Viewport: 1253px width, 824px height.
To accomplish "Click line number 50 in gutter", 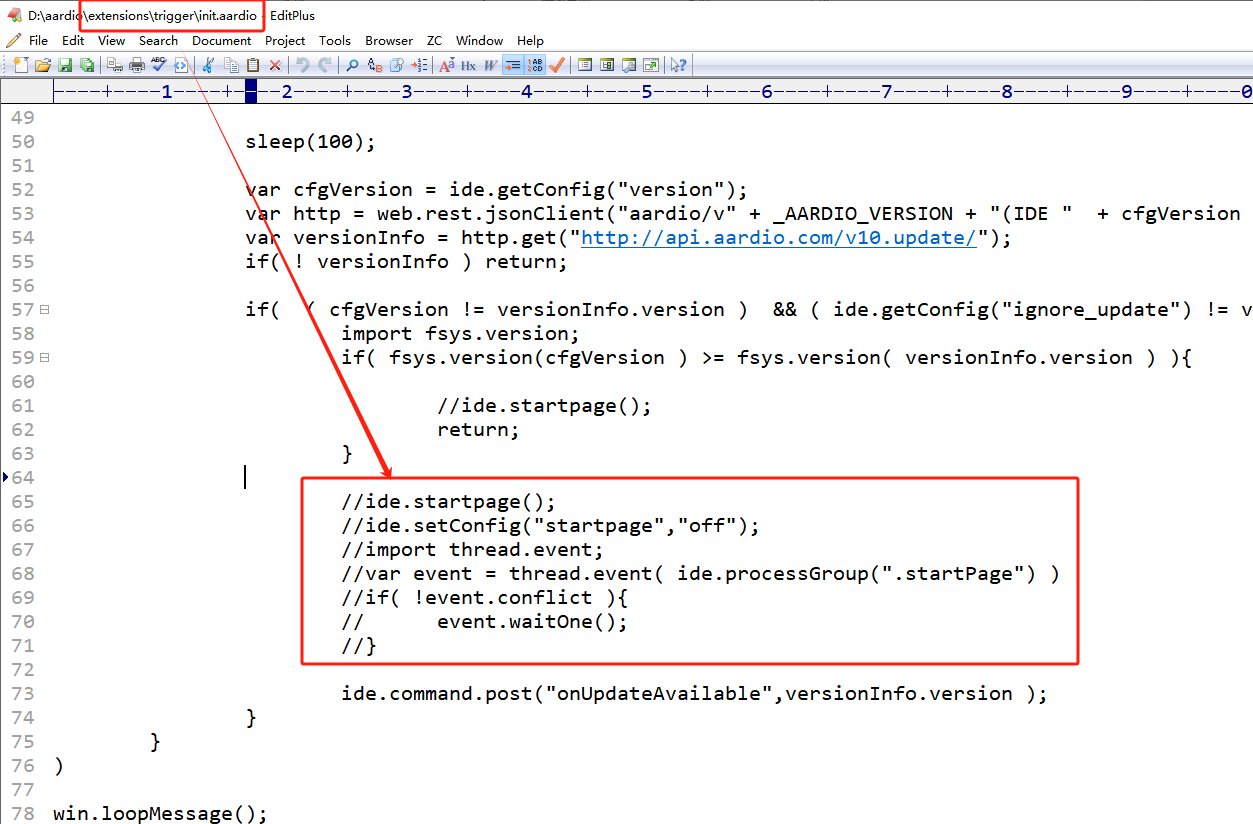I will (23, 142).
